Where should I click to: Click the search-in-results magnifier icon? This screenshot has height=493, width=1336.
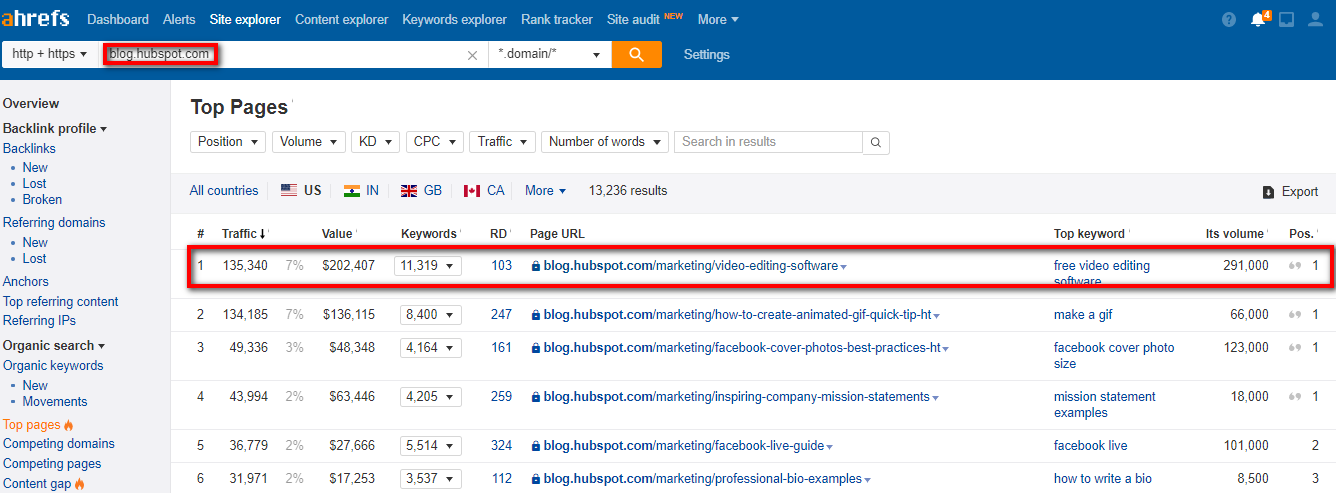click(875, 143)
